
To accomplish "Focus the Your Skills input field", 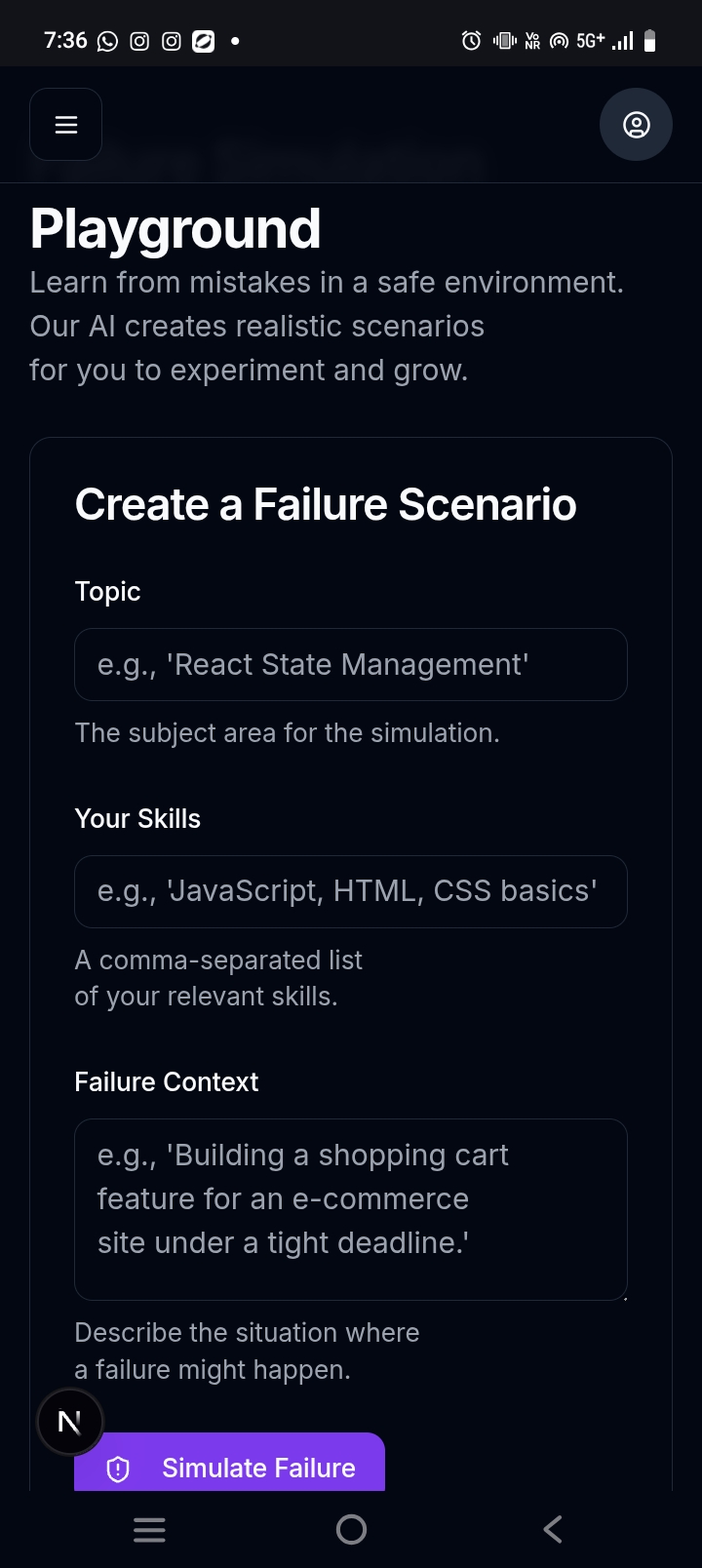I will coord(351,891).
